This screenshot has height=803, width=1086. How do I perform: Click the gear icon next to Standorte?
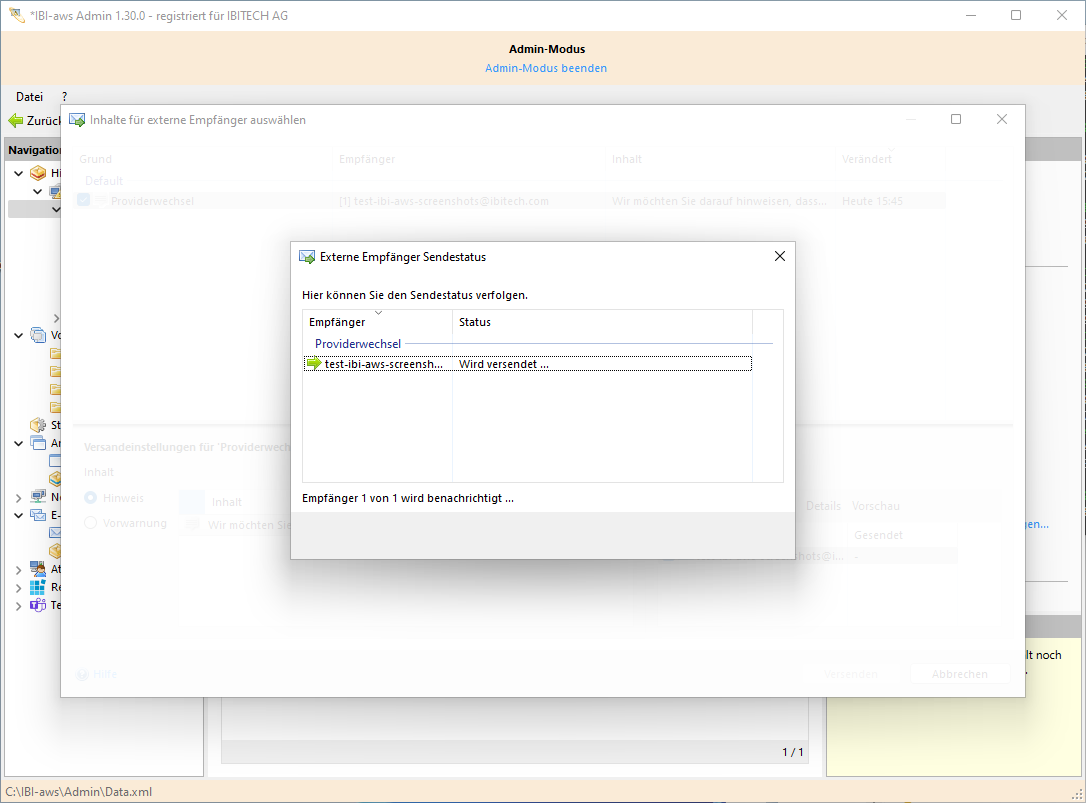pos(37,423)
